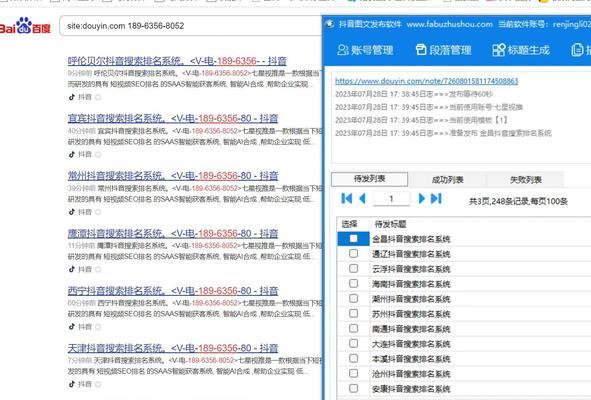Switch to the 失败列表 tab
This screenshot has height=400, width=591.
tap(525, 180)
